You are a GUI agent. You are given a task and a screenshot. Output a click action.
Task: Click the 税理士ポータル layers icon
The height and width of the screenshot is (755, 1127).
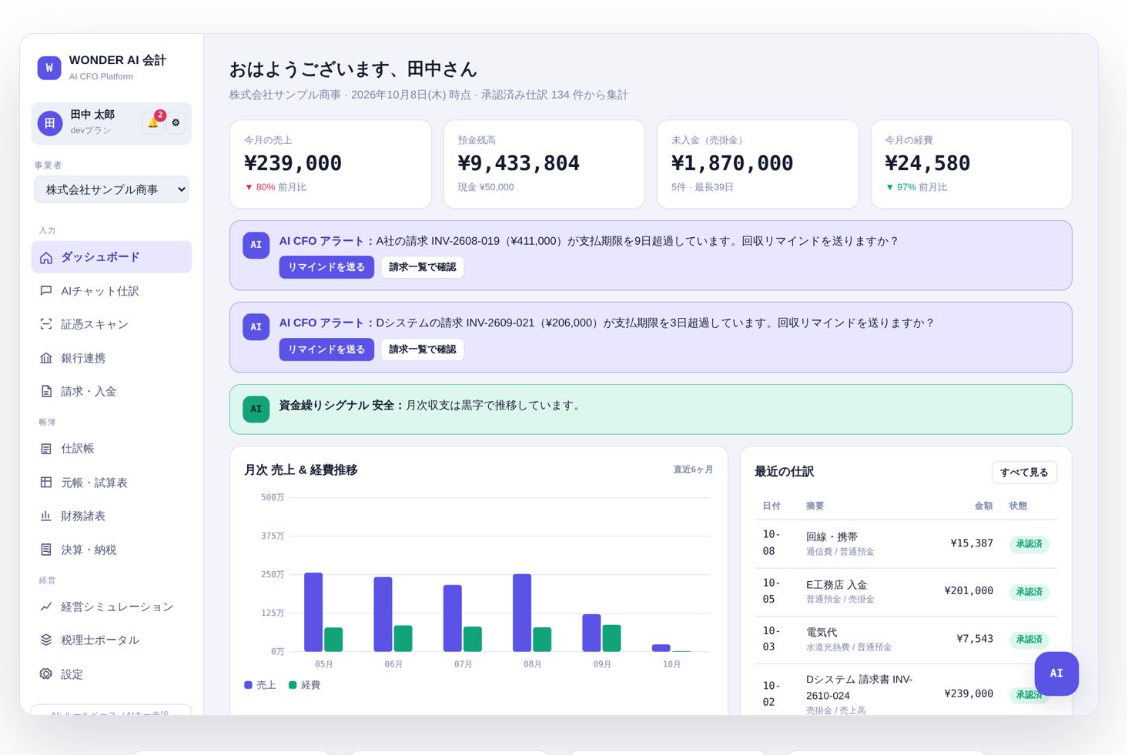click(46, 640)
